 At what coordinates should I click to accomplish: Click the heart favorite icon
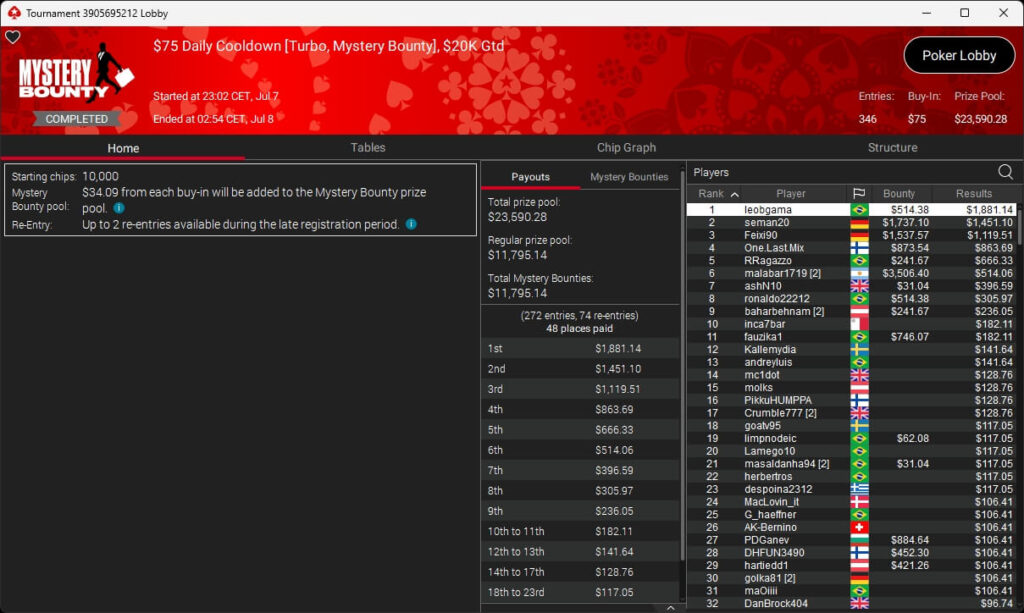pyautogui.click(x=12, y=37)
